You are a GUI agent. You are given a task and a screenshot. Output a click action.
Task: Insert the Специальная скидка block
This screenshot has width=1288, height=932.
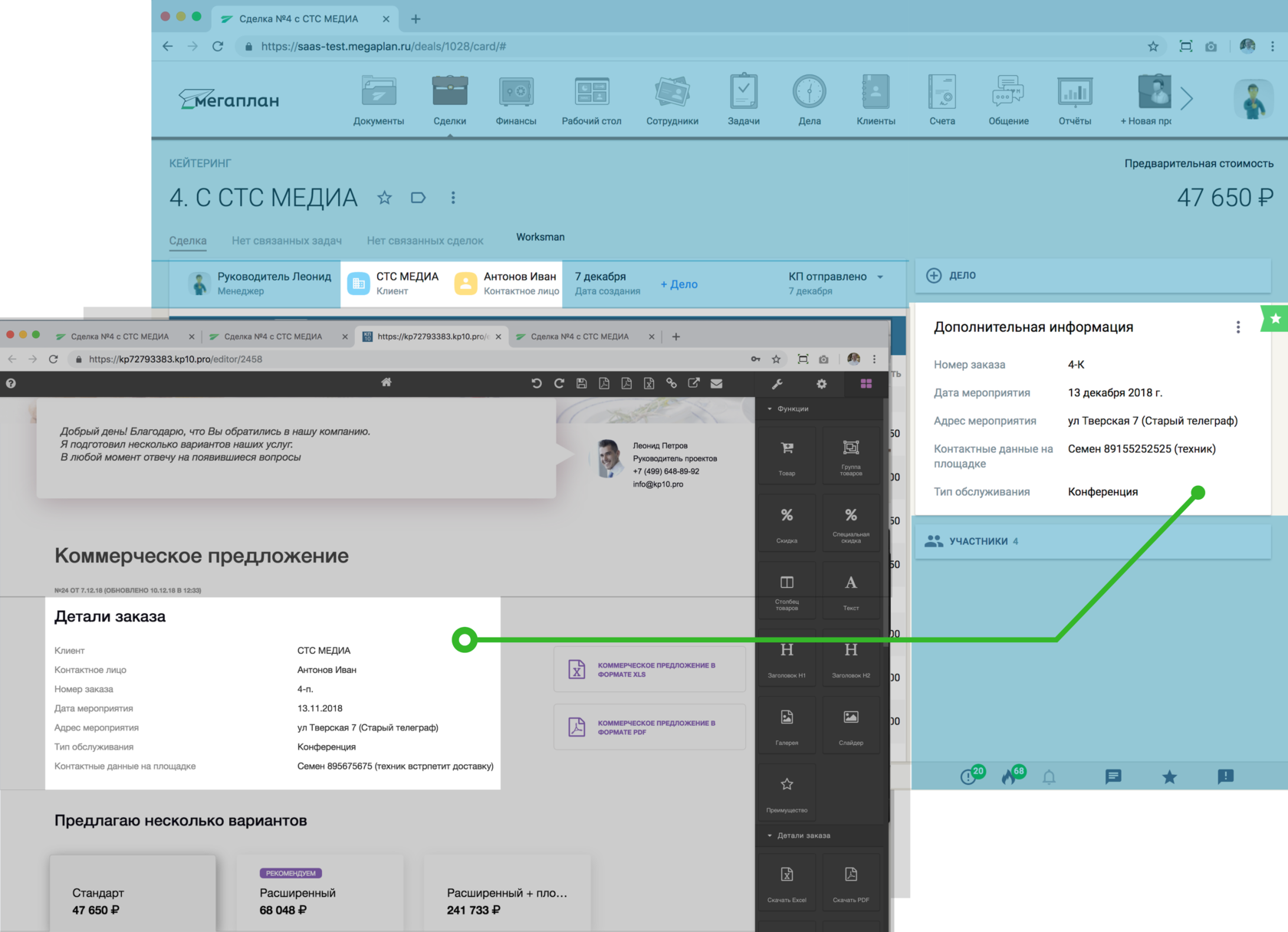[851, 523]
